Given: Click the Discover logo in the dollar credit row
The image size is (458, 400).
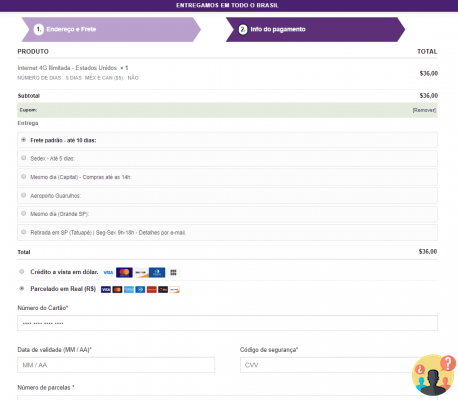Looking at the screenshot, I should tap(141, 272).
